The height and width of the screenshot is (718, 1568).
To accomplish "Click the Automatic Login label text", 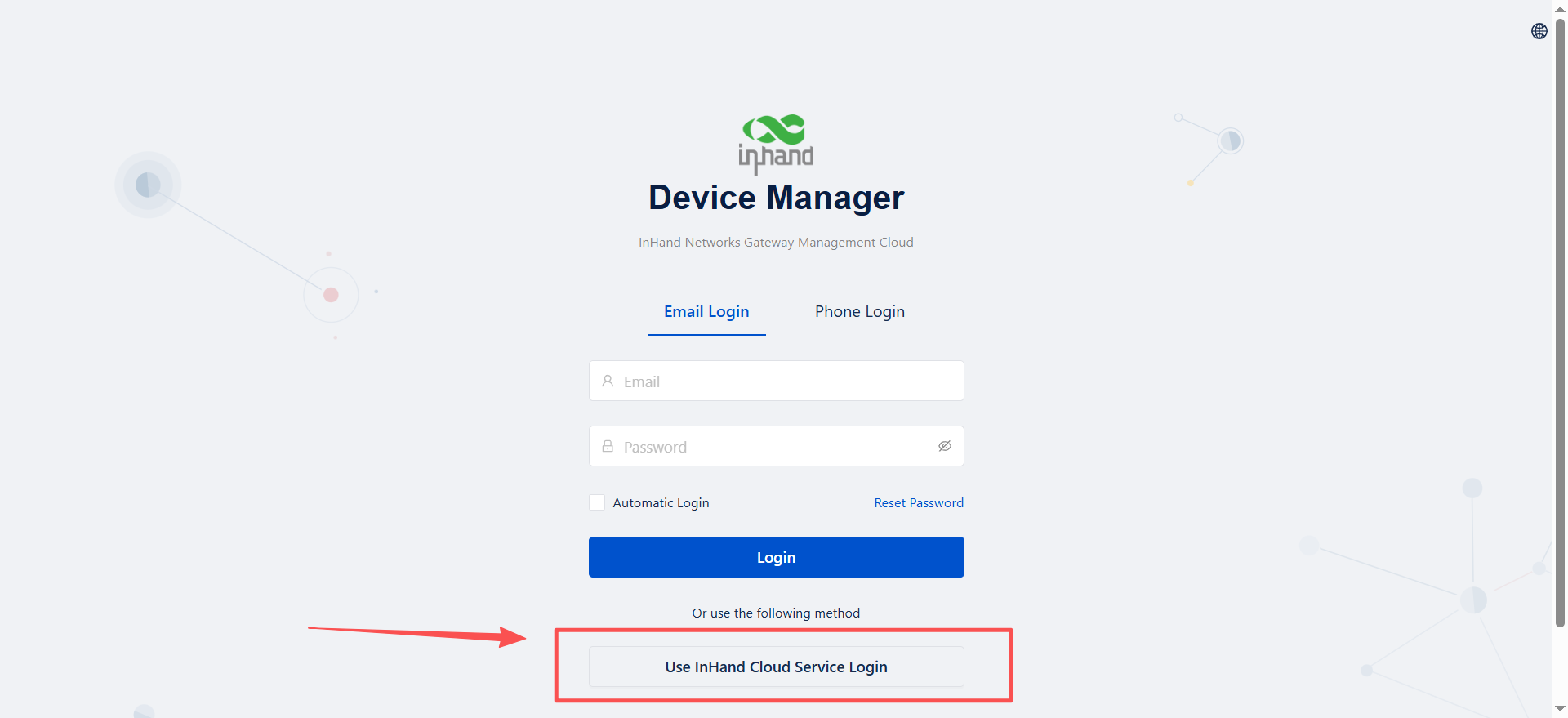I will pyautogui.click(x=661, y=503).
